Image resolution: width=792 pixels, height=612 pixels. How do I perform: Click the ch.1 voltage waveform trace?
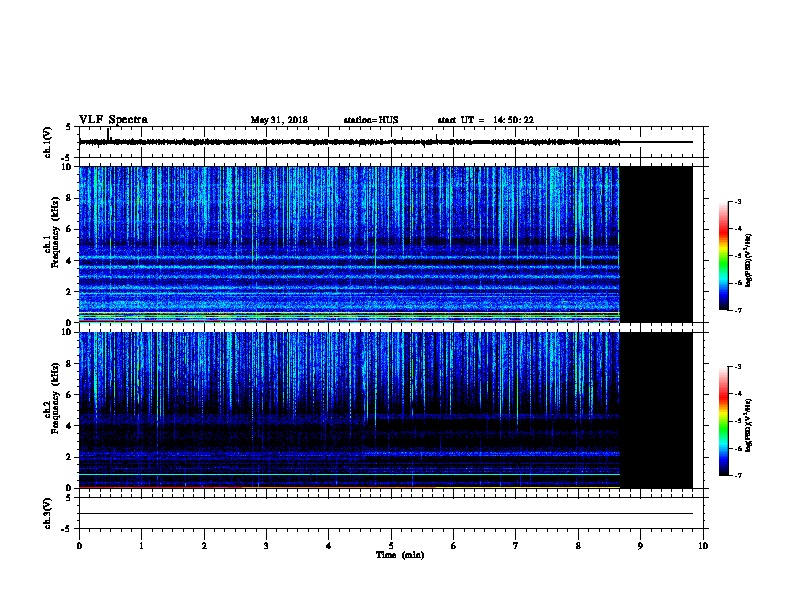pos(385,142)
